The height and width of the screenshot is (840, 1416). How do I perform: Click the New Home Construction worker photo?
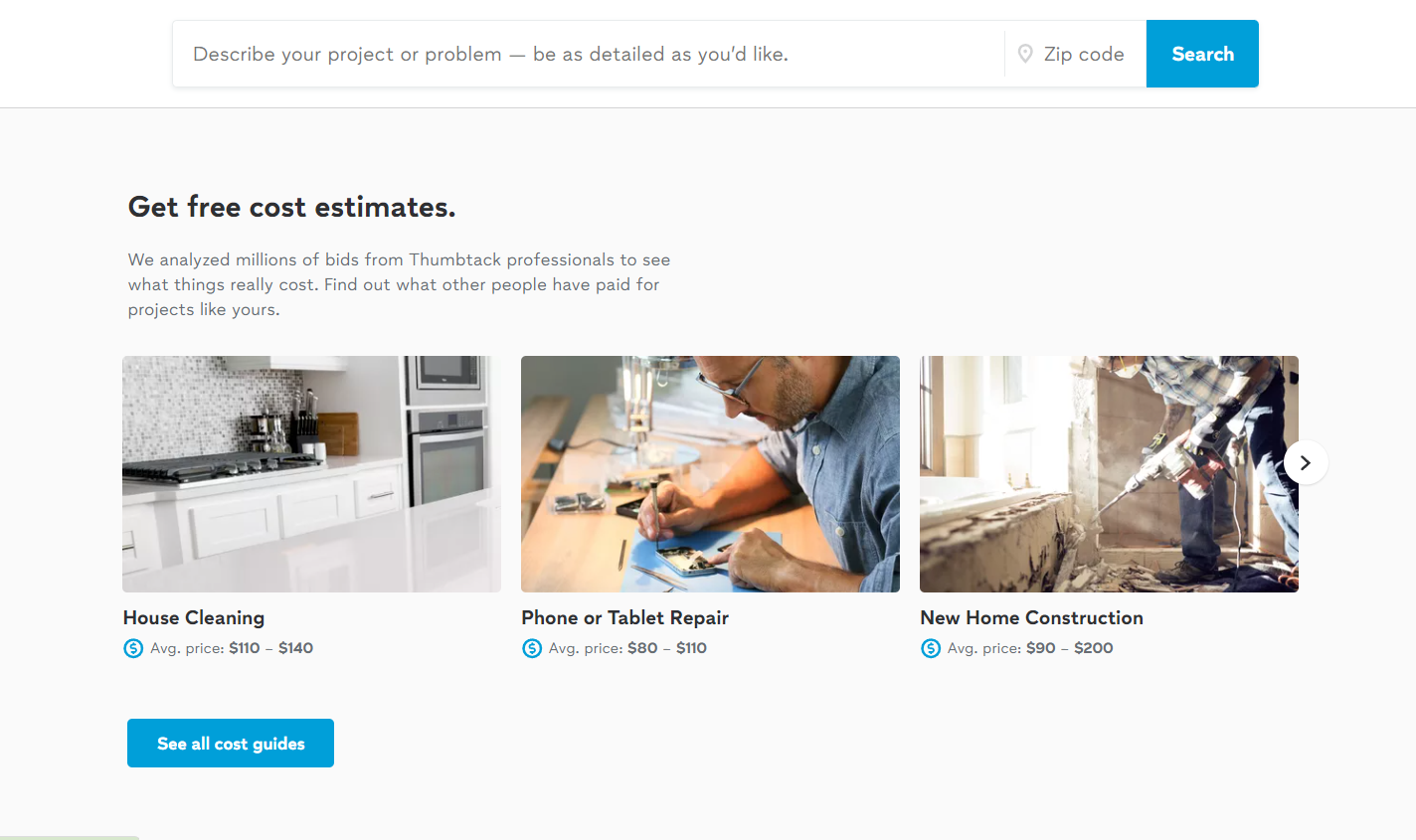pyautogui.click(x=1109, y=473)
